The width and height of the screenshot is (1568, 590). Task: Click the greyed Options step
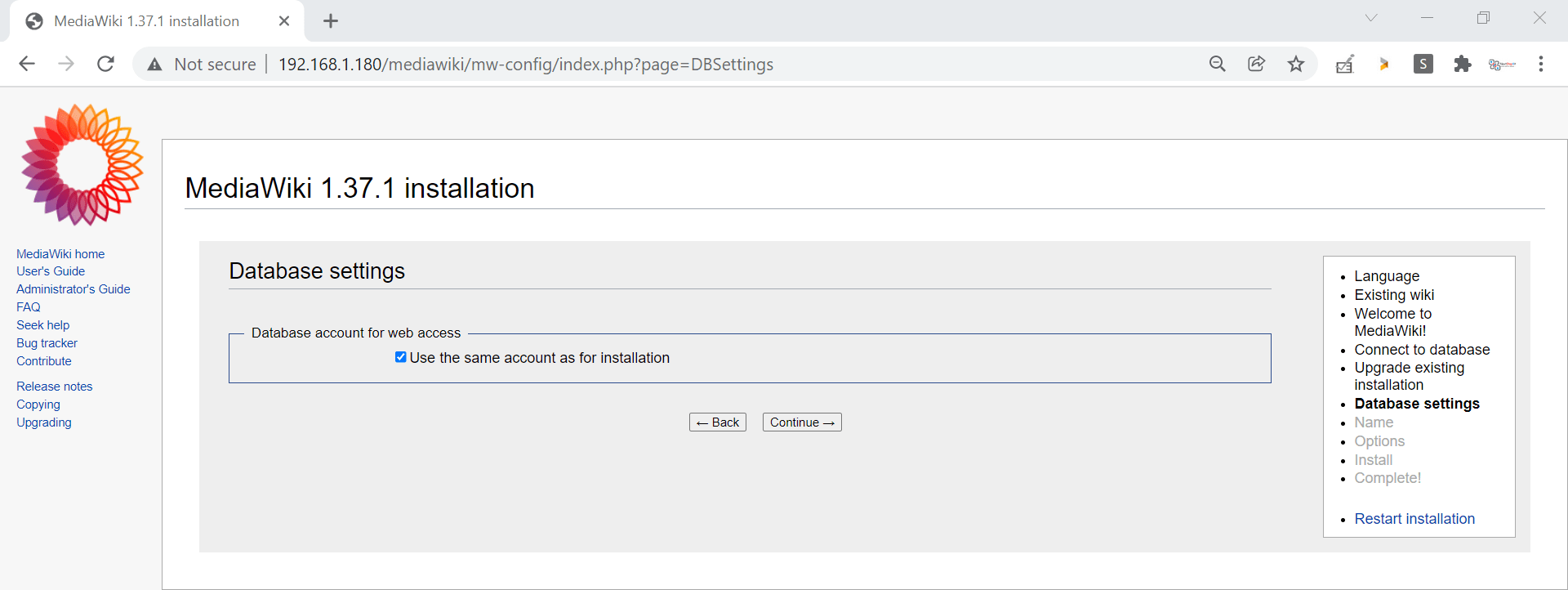point(1379,441)
